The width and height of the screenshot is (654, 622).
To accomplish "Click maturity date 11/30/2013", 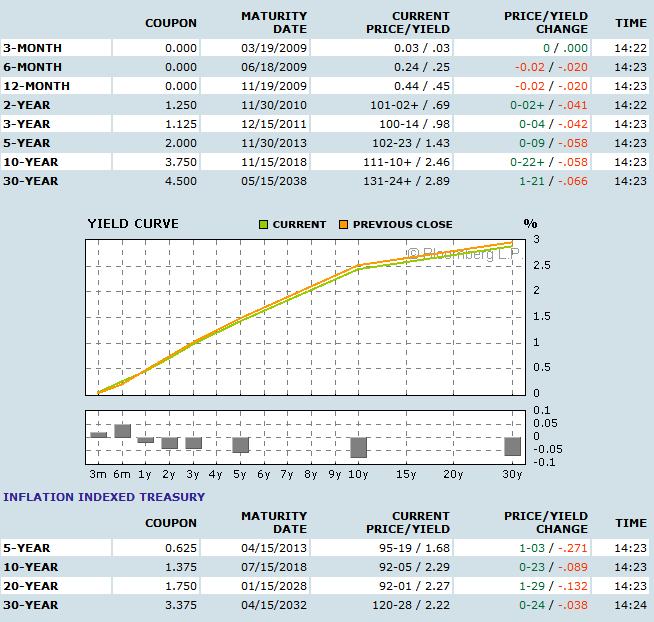I will tap(274, 143).
